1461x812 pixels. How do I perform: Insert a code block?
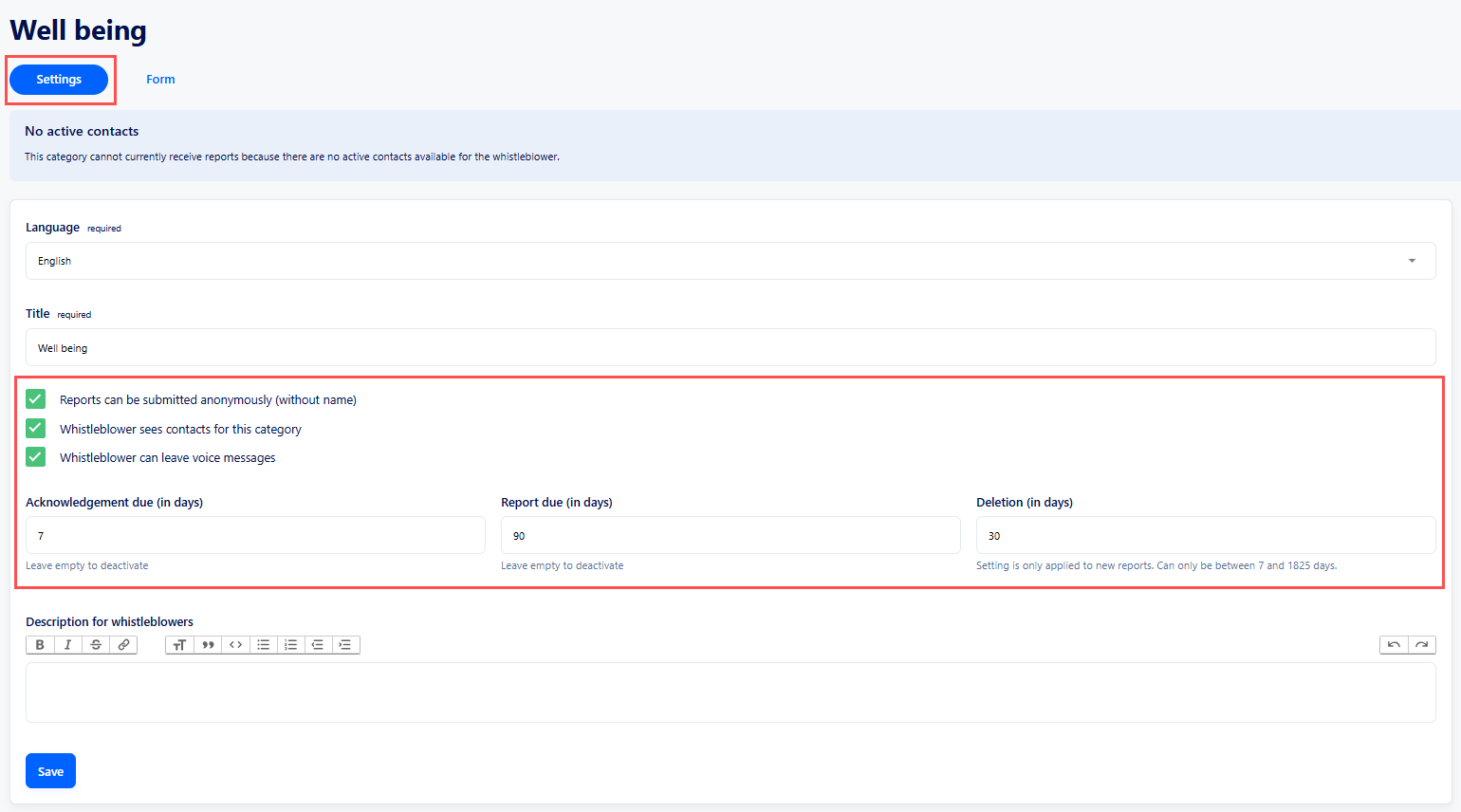tap(235, 645)
